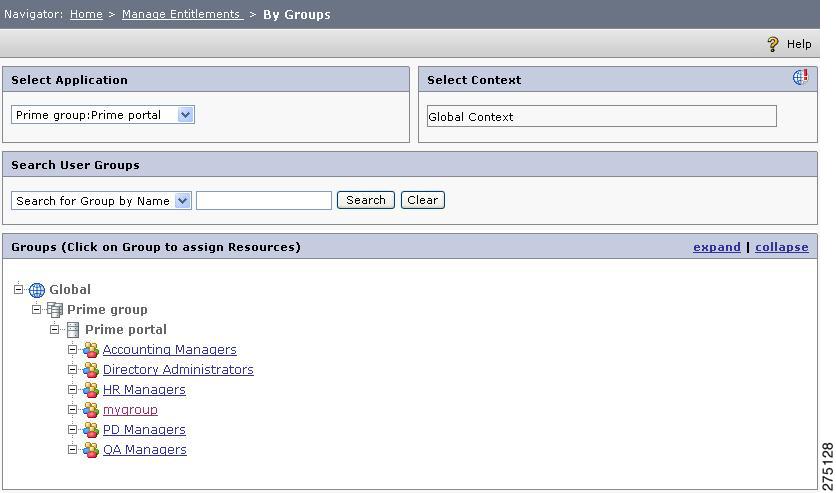This screenshot has width=836, height=493.
Task: Open the Directory Administrators group link
Action: coord(178,369)
